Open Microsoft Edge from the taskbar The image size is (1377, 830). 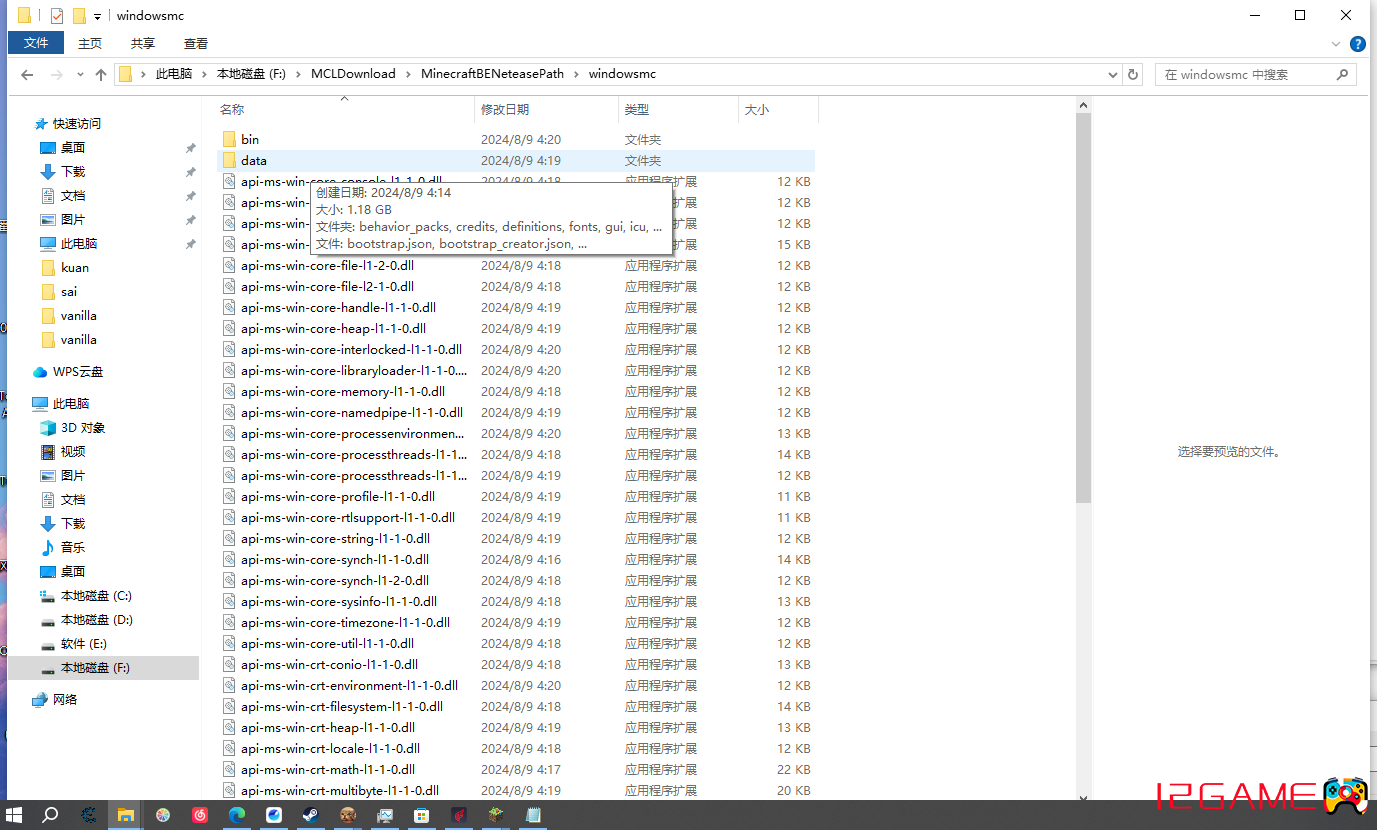[237, 815]
